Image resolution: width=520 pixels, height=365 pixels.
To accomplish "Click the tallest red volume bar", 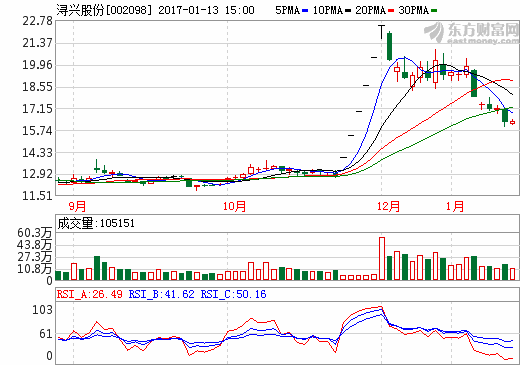I will click(x=382, y=258).
